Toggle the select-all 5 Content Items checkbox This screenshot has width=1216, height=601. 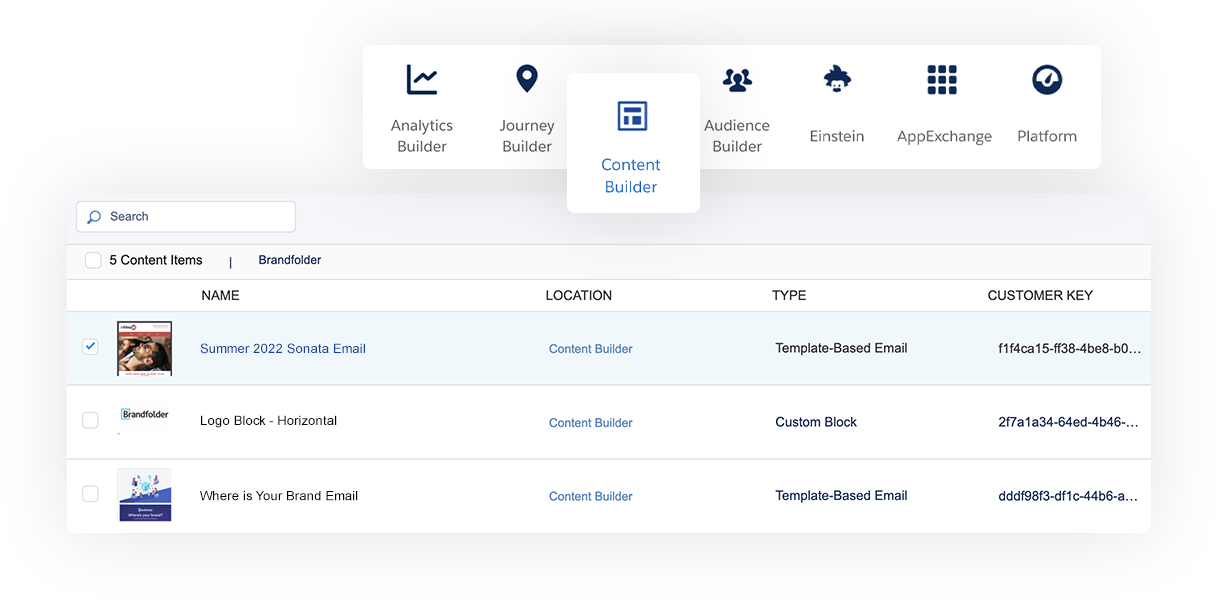(x=93, y=260)
